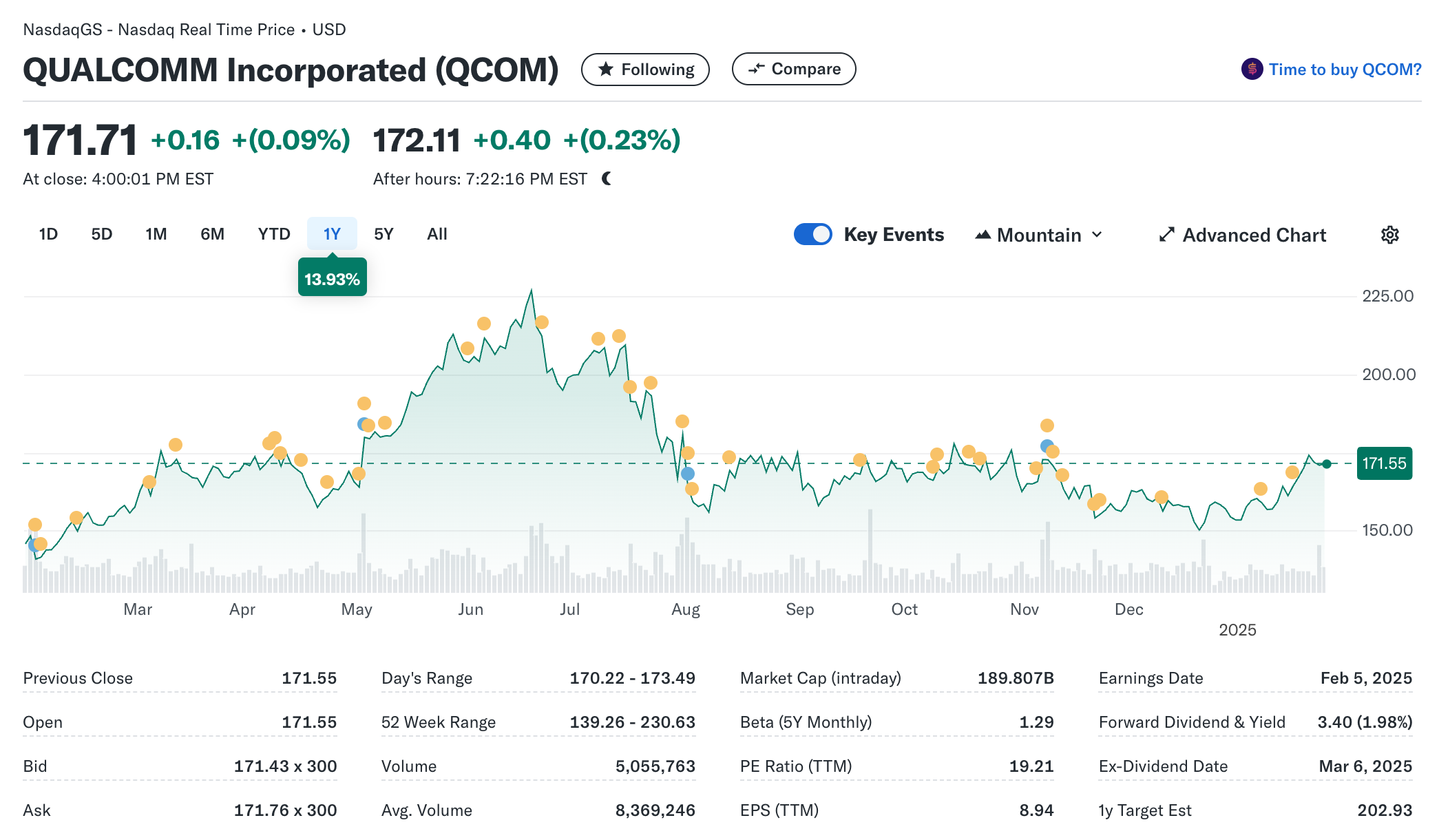Click the blue event marker near August
Viewport: 1439px width, 840px height.
click(x=688, y=474)
